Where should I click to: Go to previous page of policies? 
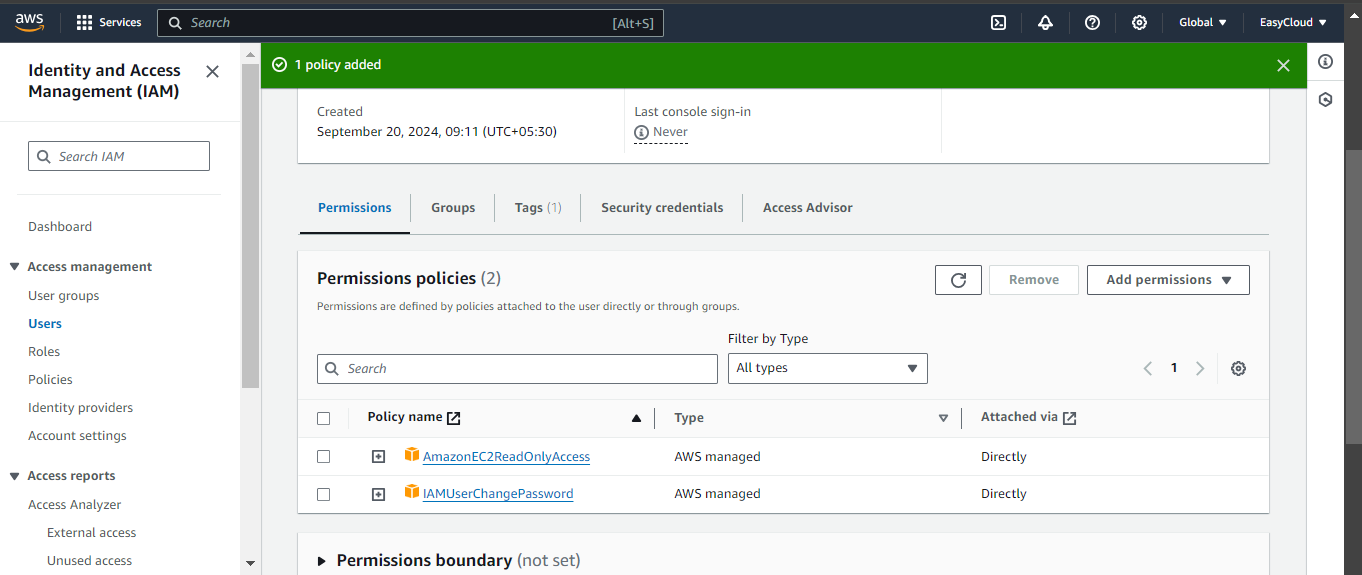[1148, 368]
